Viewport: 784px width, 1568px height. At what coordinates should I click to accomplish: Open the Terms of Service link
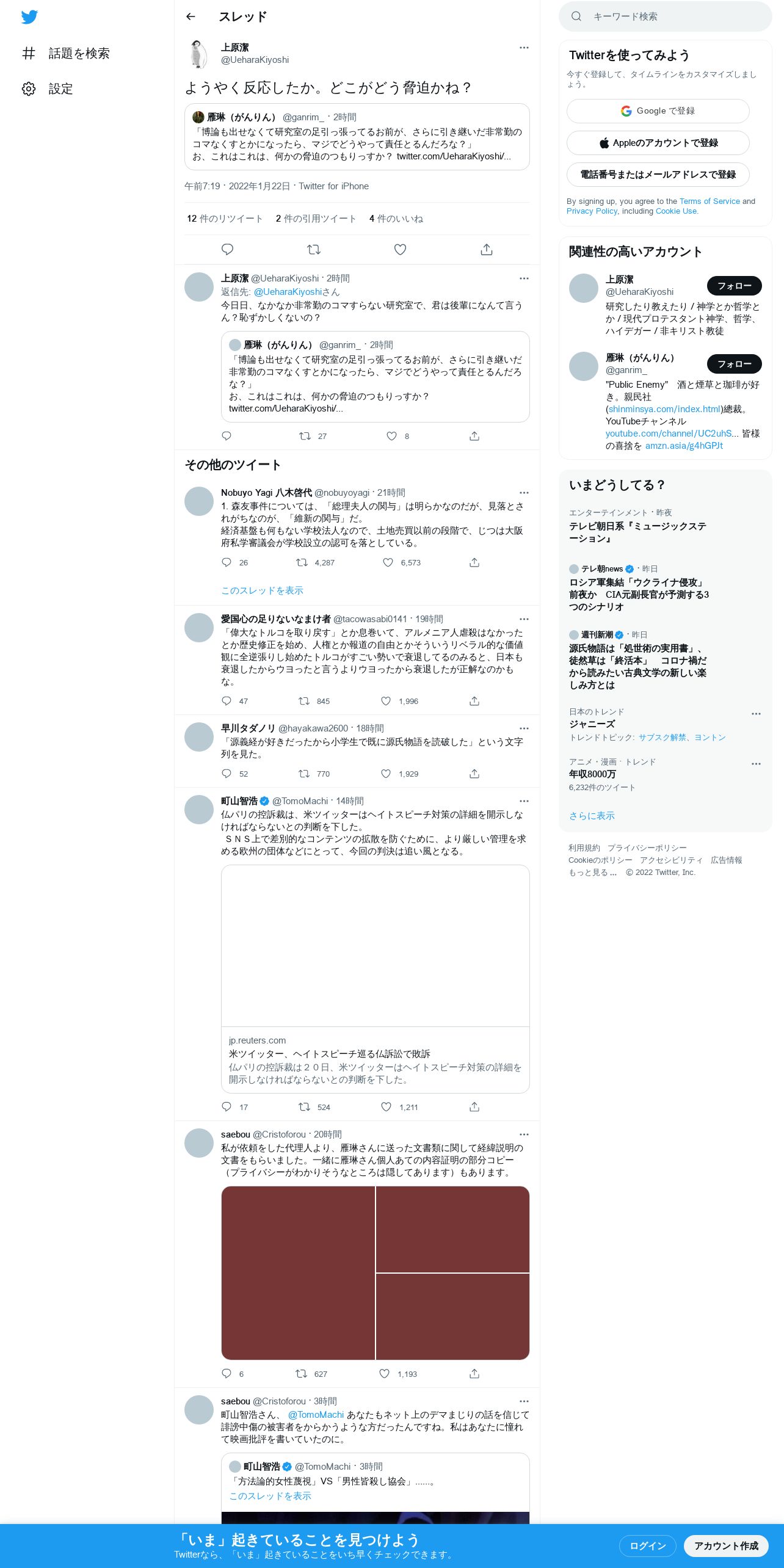[x=710, y=201]
